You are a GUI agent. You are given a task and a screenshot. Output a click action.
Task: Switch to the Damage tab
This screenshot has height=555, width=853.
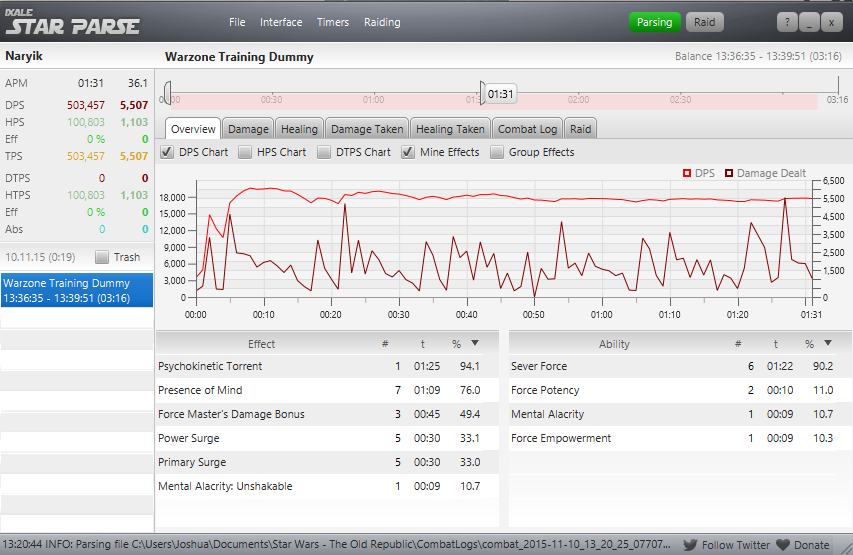pyautogui.click(x=248, y=129)
